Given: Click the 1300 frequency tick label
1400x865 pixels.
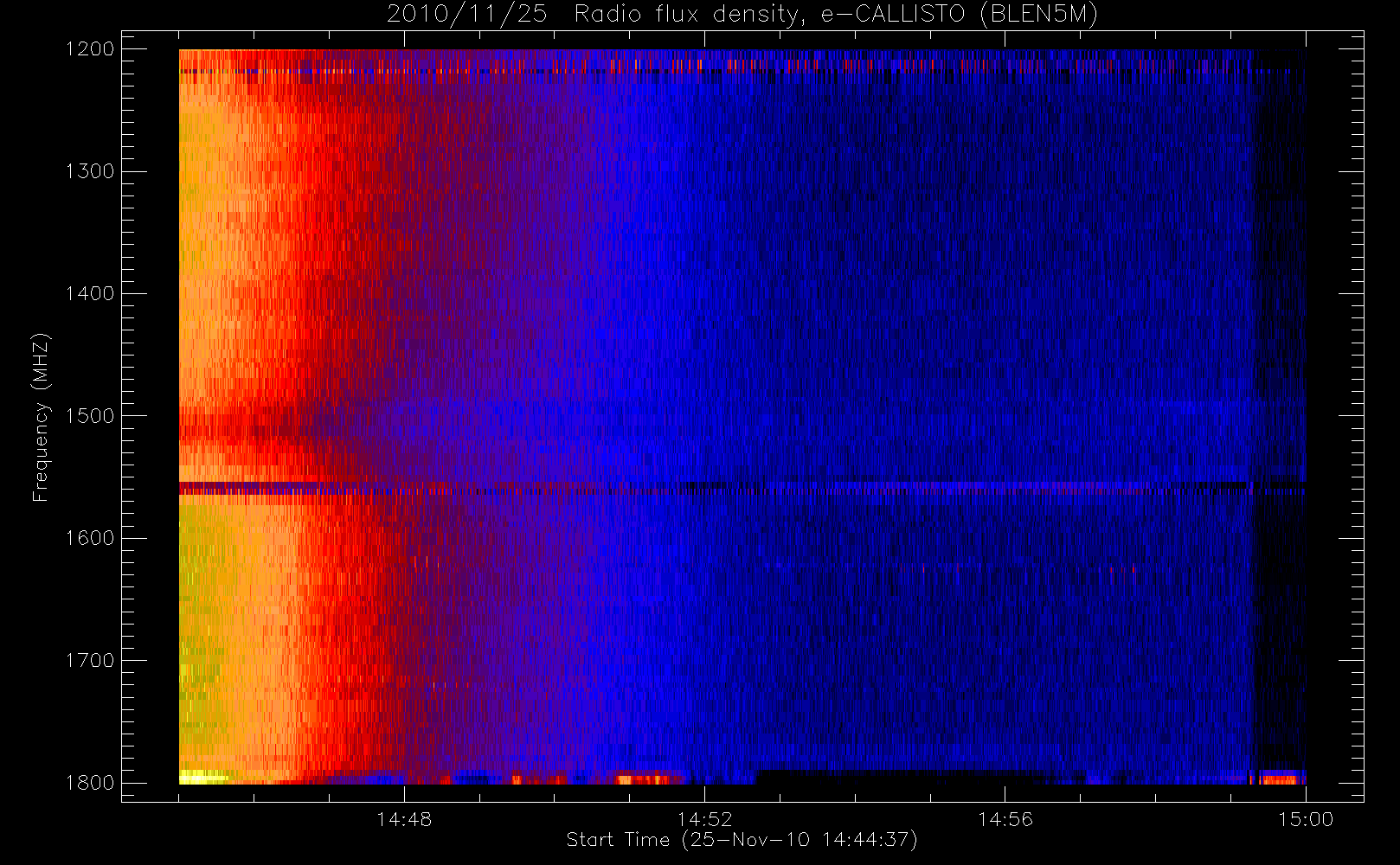Looking at the screenshot, I should click(90, 170).
